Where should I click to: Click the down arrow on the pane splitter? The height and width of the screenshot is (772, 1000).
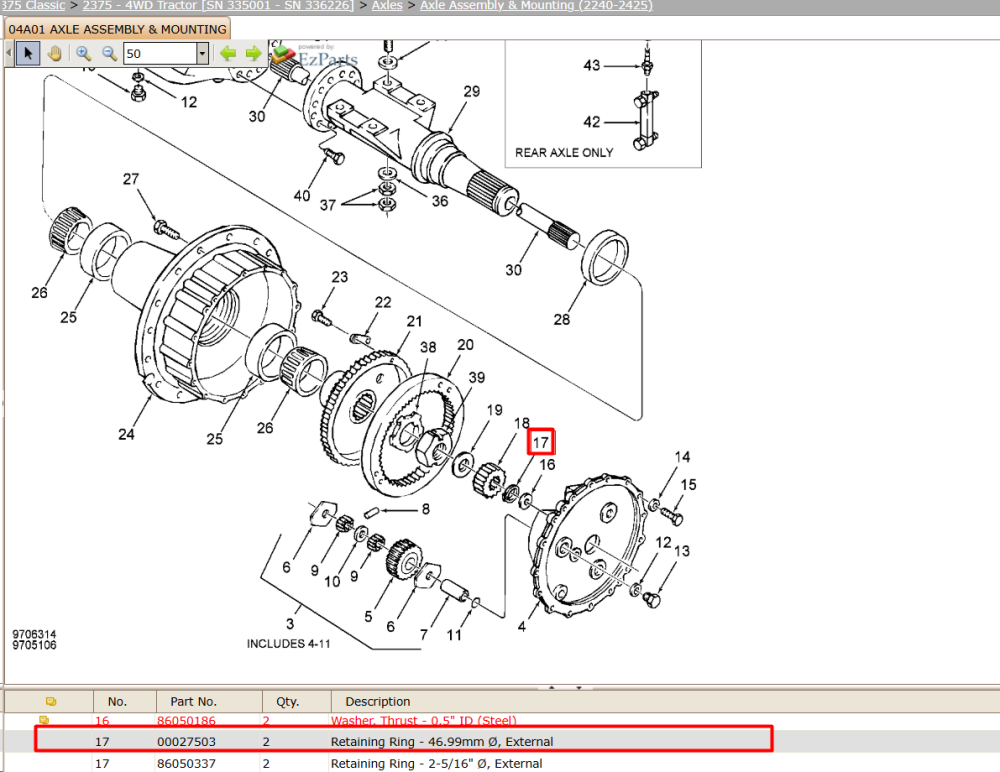578,687
